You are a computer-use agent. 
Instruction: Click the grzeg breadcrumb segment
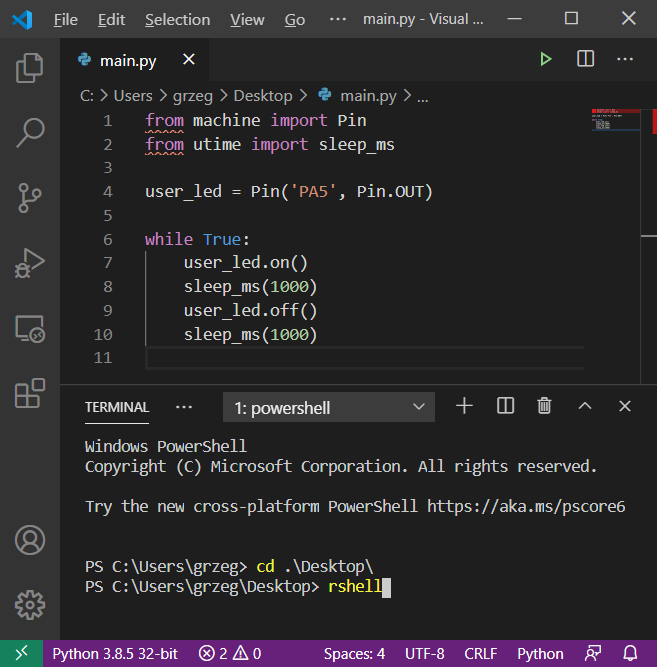click(192, 96)
